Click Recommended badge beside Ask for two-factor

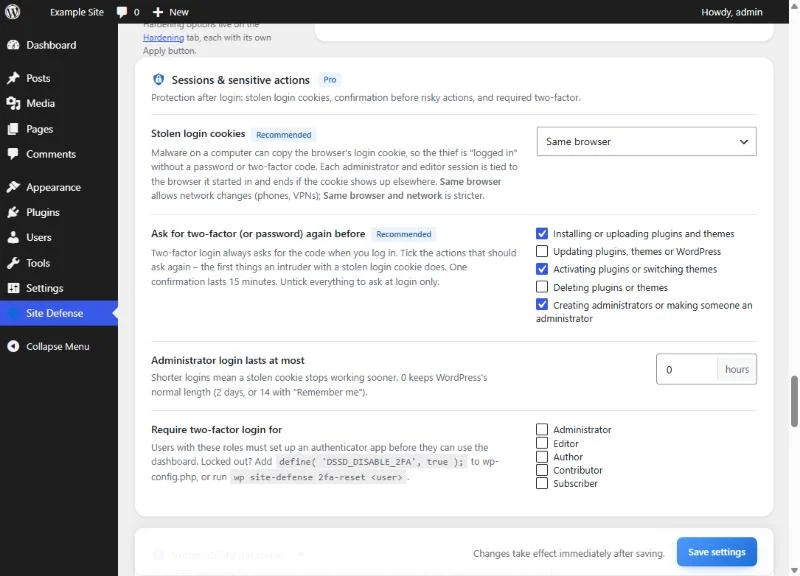coord(404,234)
